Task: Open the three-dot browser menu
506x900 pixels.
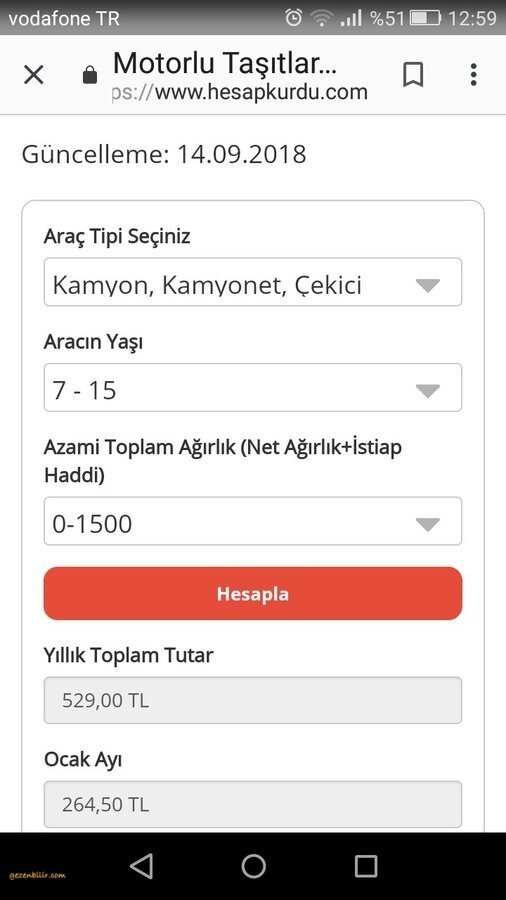Action: point(473,75)
